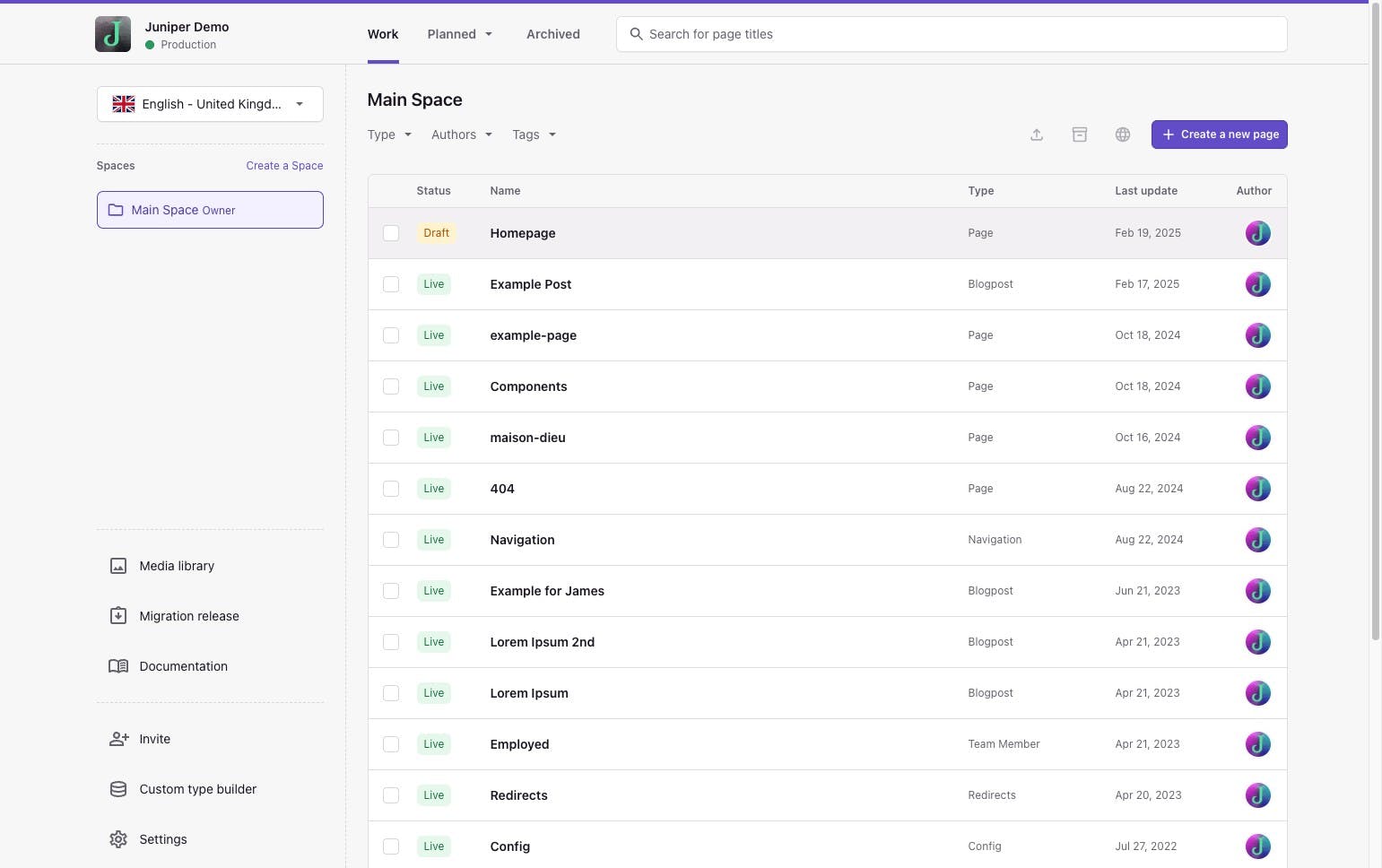Open Settings via gear icon
1382x868 pixels.
tap(118, 839)
